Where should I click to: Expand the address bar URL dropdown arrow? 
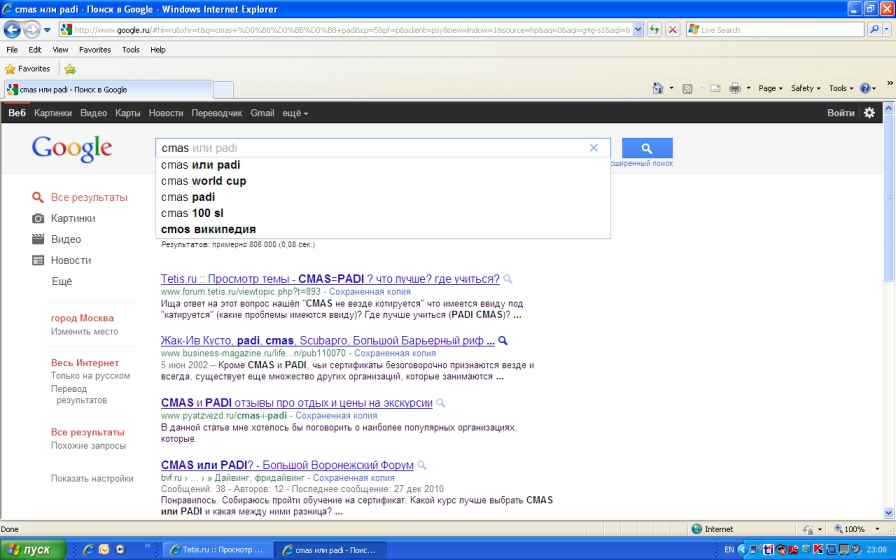pyautogui.click(x=638, y=30)
